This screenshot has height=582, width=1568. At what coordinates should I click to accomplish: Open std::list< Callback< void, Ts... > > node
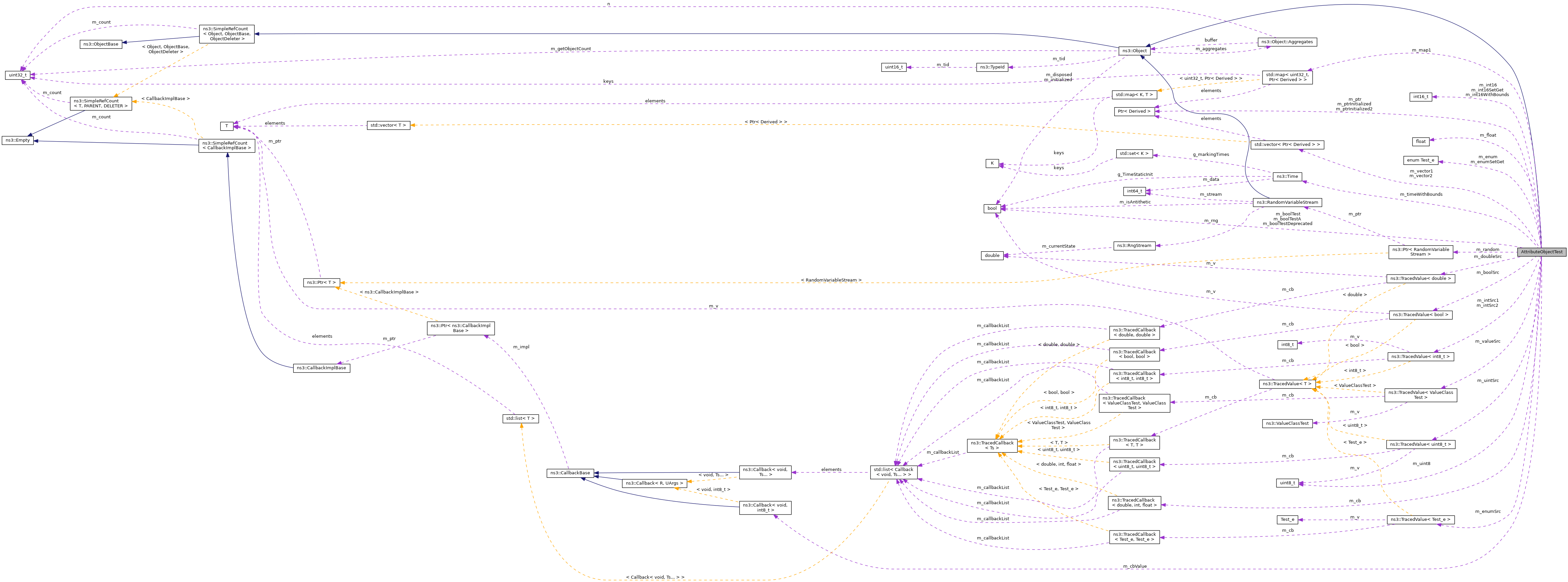click(894, 472)
